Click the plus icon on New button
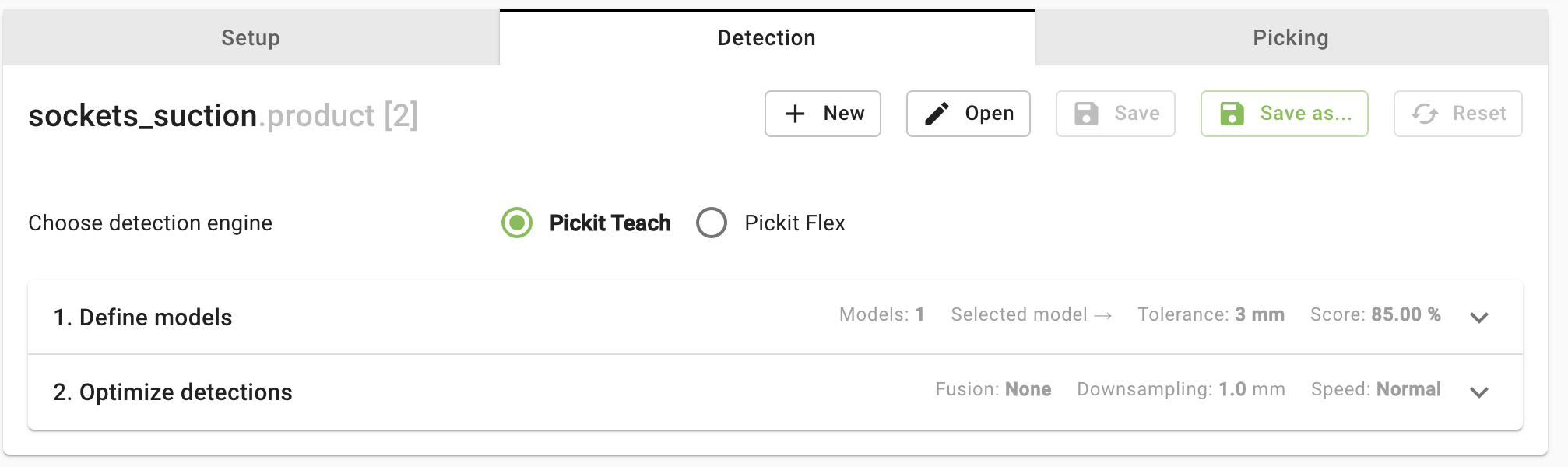This screenshot has height=467, width=1568. pyautogui.click(x=795, y=114)
